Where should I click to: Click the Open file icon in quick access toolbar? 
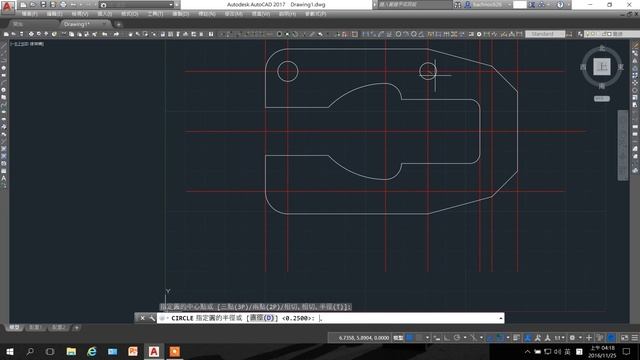tap(33, 4)
